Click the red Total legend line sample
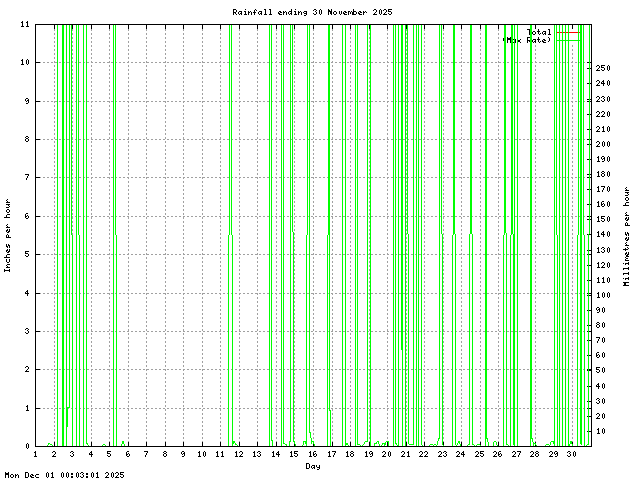This screenshot has height=480, width=640. (x=569, y=32)
